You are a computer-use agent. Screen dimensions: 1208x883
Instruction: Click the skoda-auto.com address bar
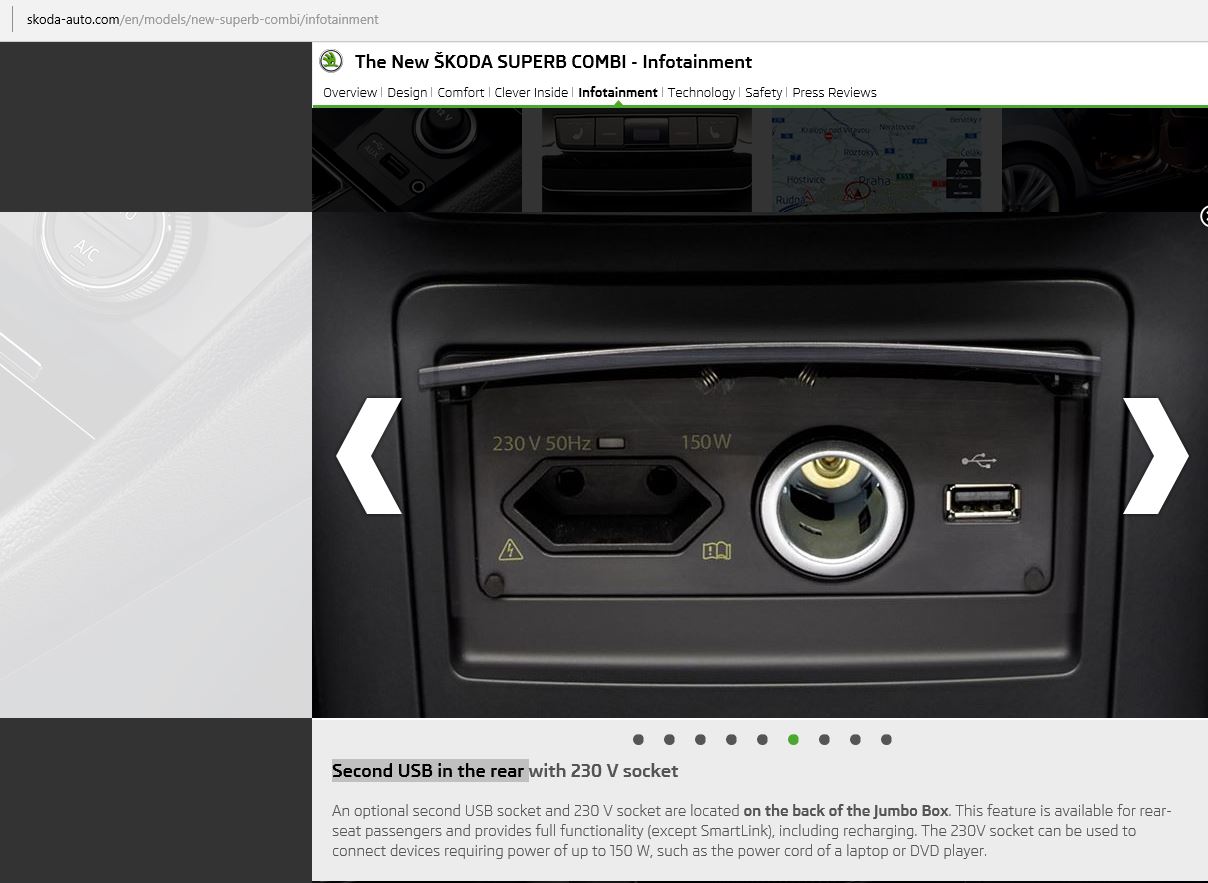[202, 19]
